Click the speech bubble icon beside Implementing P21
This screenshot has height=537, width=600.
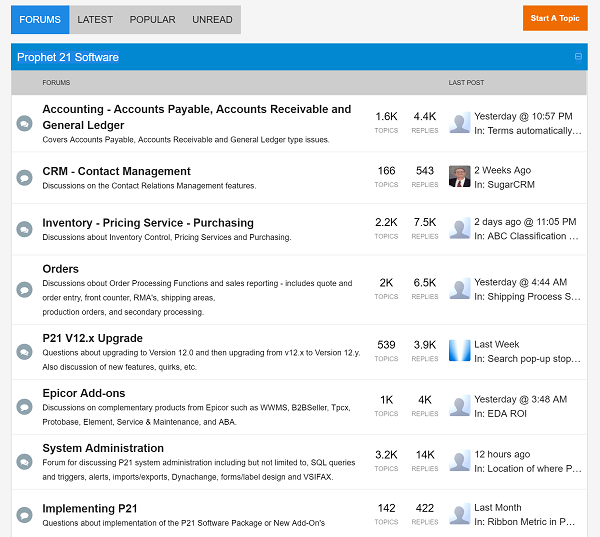tap(24, 515)
